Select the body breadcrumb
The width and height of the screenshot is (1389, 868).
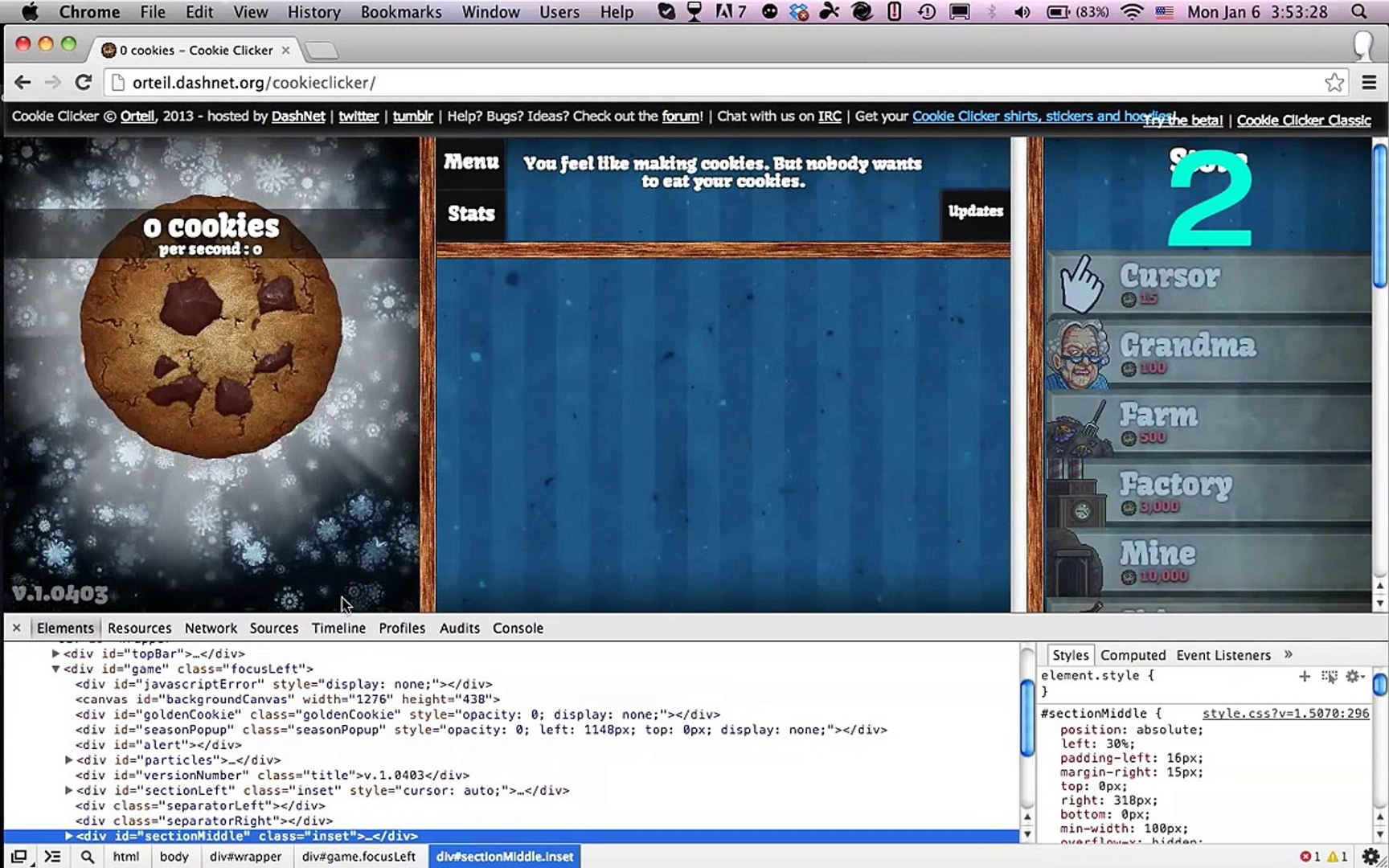click(x=174, y=857)
